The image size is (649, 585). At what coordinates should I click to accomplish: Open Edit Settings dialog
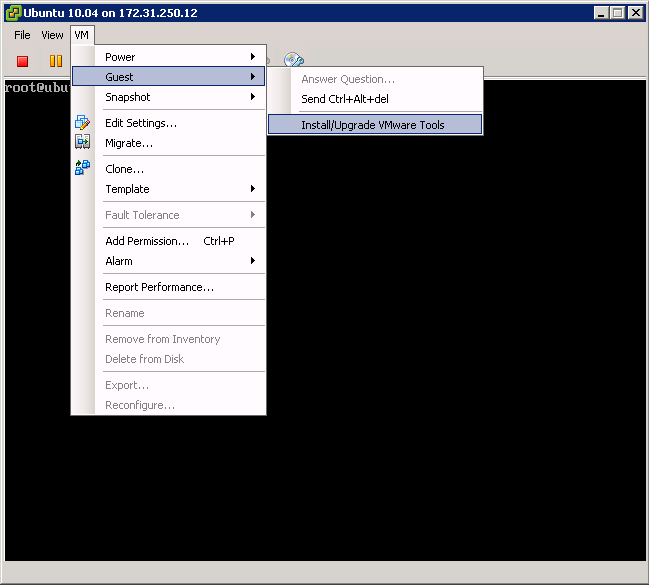click(x=168, y=123)
